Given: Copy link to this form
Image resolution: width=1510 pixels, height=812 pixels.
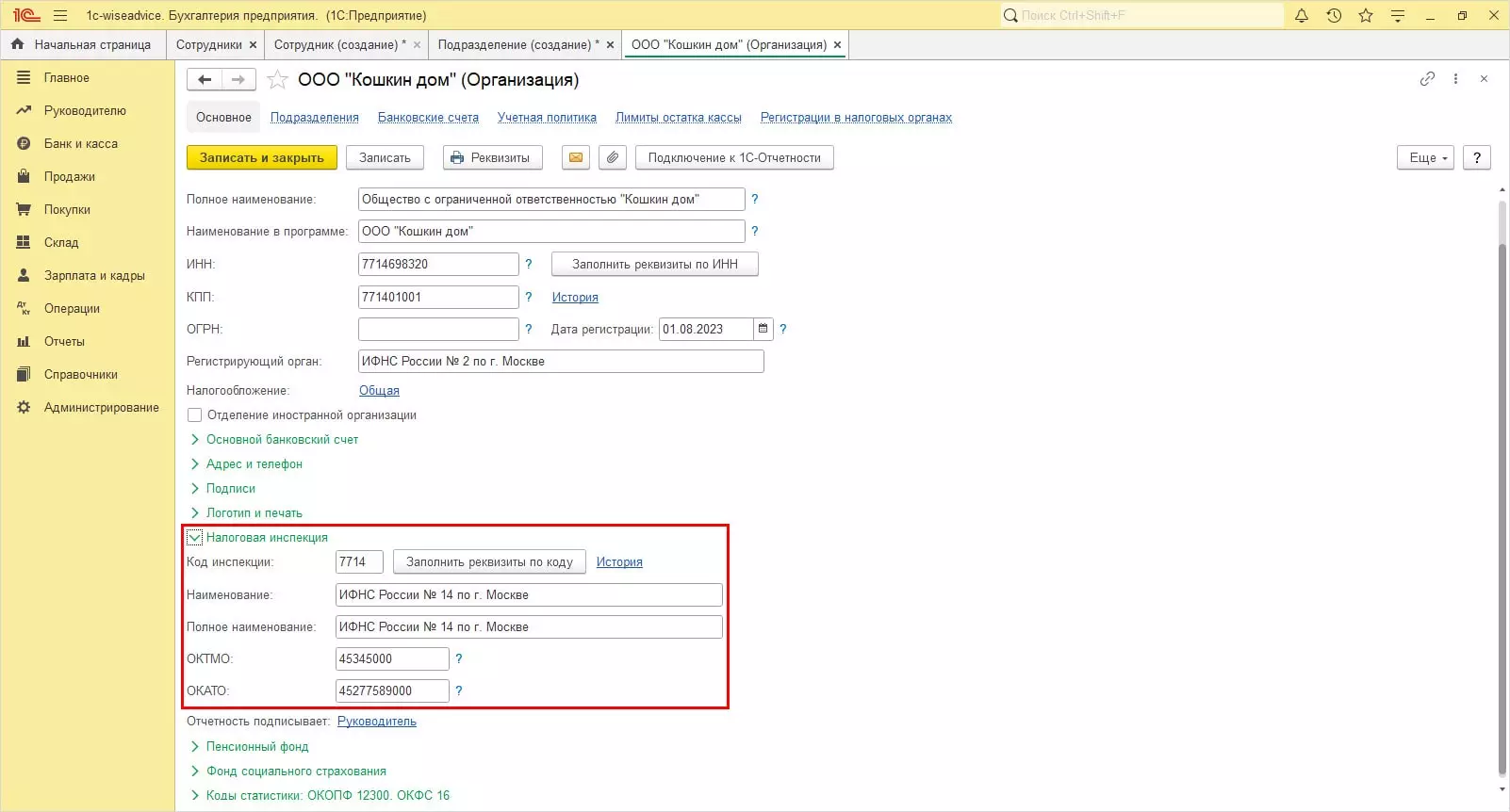Looking at the screenshot, I should [1427, 79].
